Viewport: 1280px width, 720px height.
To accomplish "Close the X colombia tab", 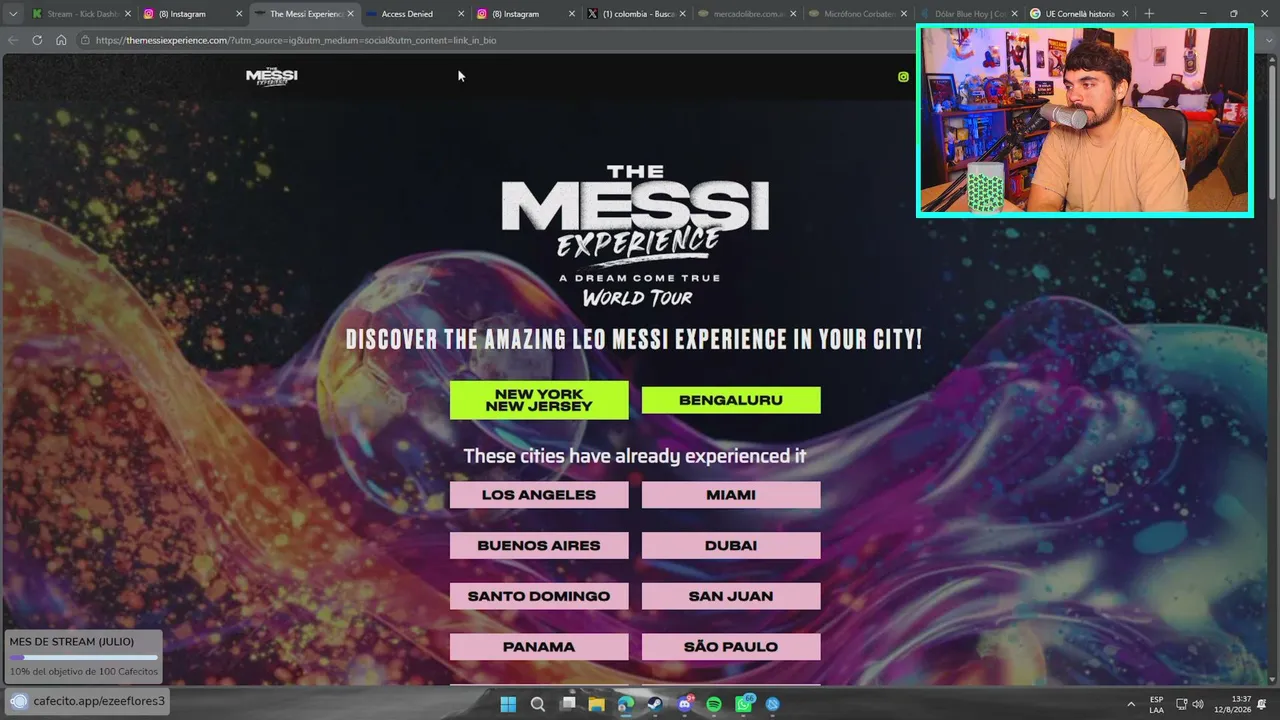I will (x=683, y=14).
